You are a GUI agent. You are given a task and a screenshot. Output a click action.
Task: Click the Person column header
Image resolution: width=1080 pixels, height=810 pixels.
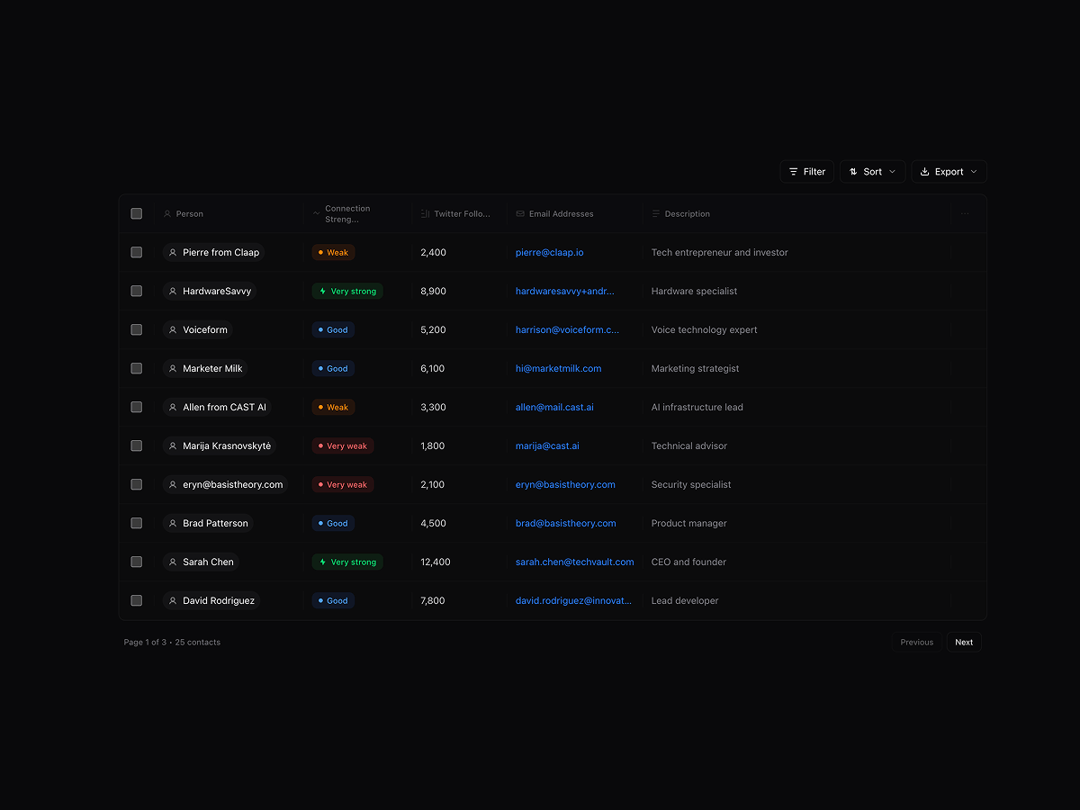click(x=183, y=214)
